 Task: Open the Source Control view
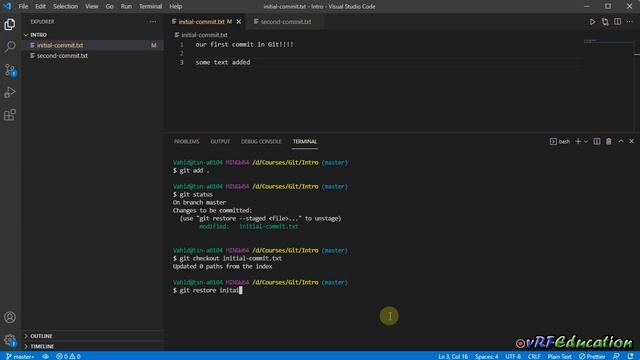tap(10, 70)
